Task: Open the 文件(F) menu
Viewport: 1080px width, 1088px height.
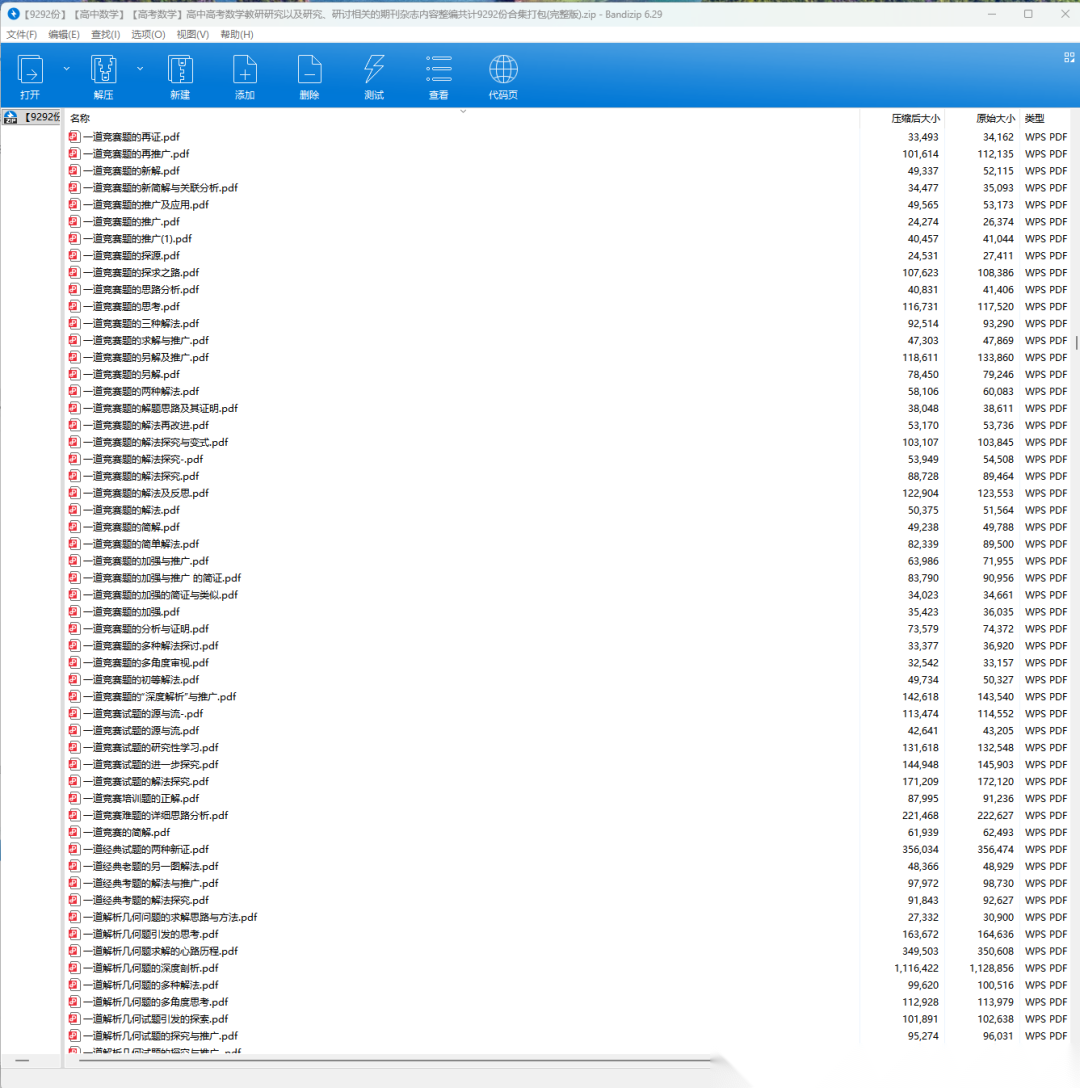Action: coord(21,34)
